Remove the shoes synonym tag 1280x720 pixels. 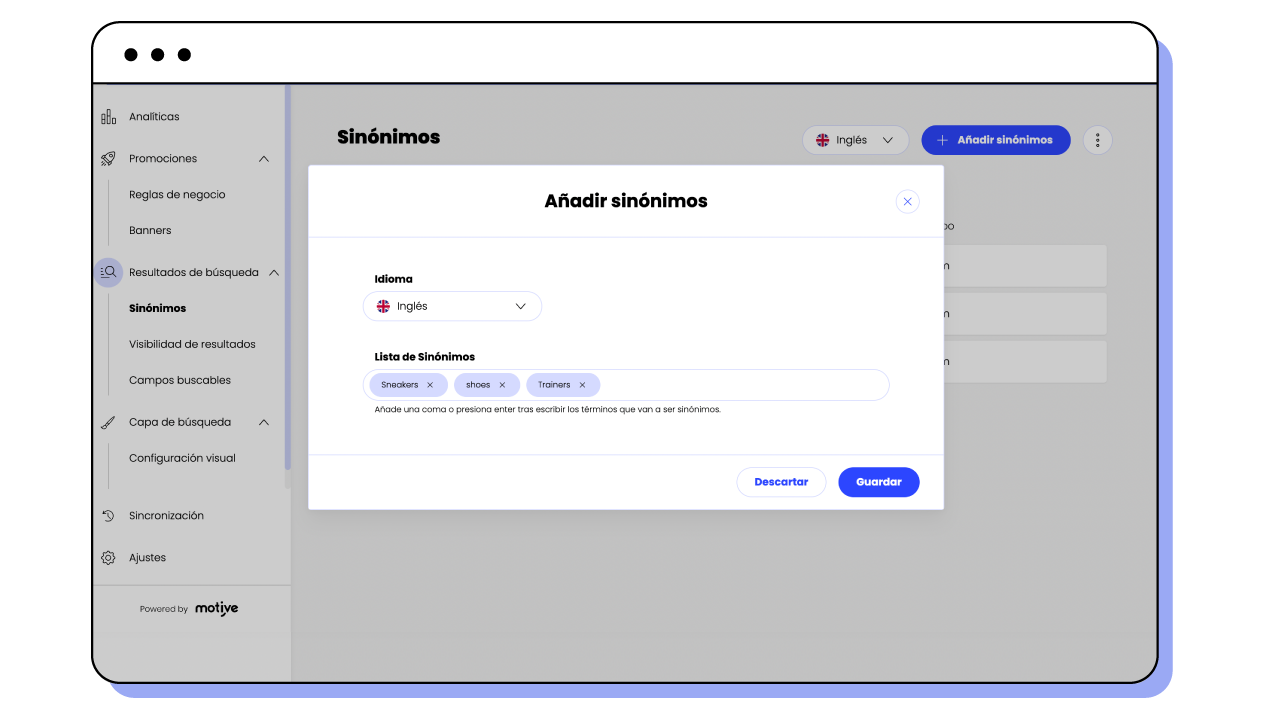(502, 385)
